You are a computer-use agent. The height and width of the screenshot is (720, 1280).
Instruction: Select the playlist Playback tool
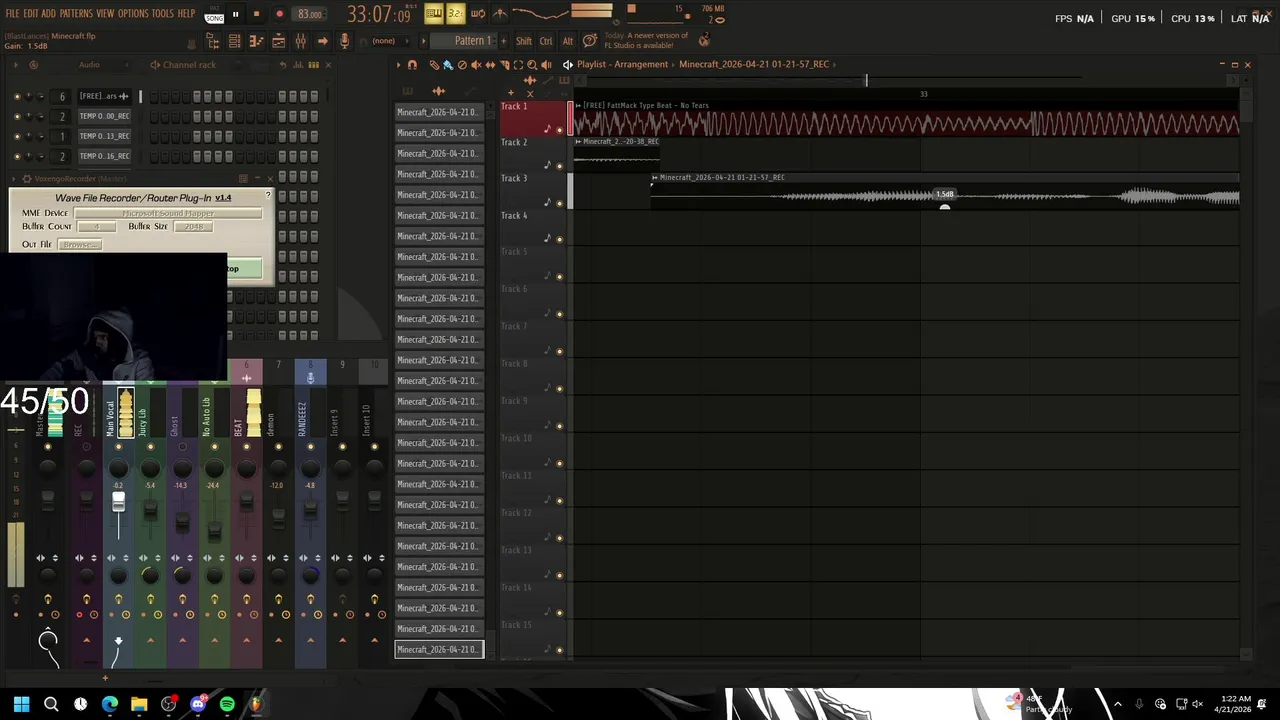[546, 65]
